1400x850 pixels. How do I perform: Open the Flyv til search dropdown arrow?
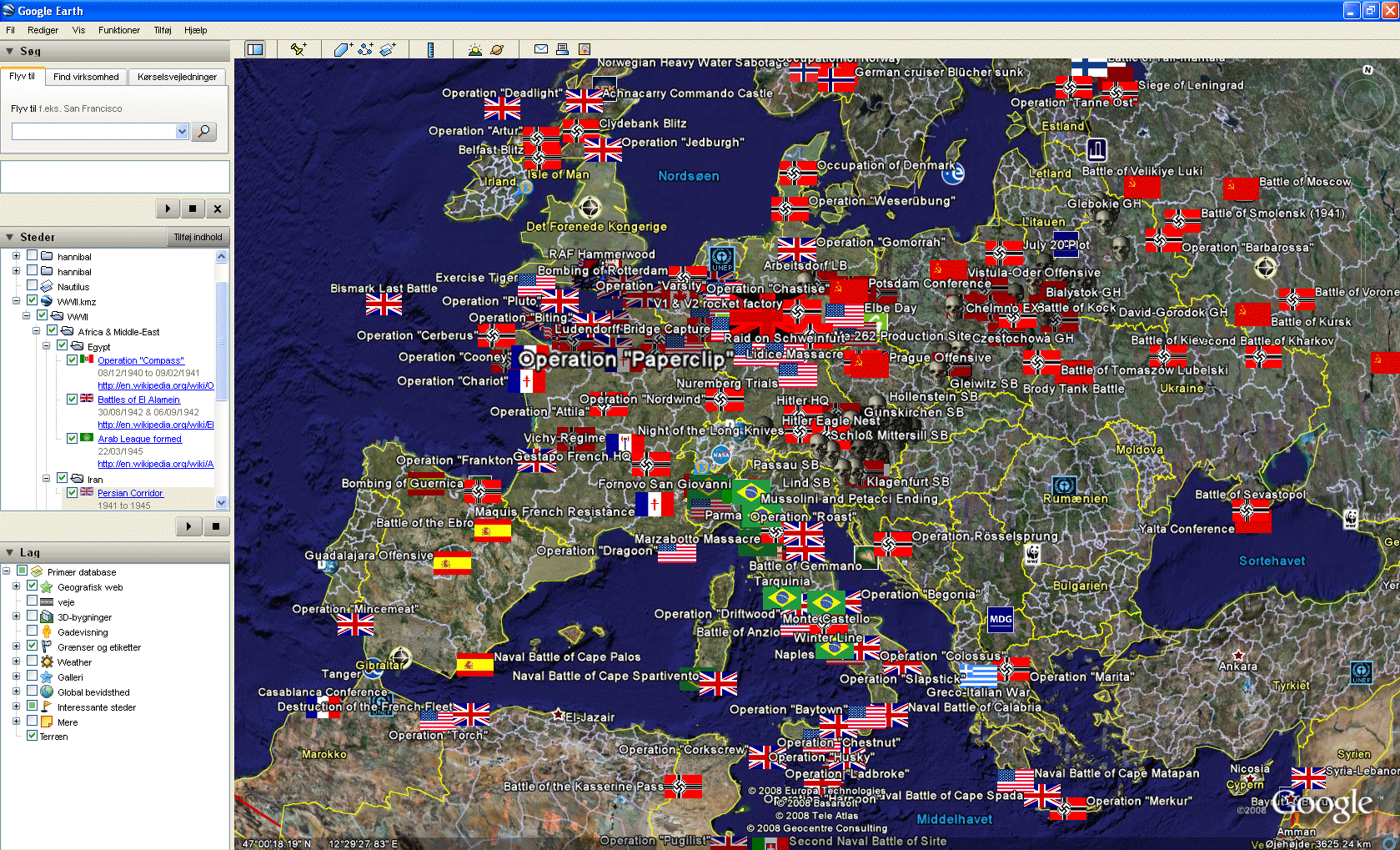click(183, 132)
